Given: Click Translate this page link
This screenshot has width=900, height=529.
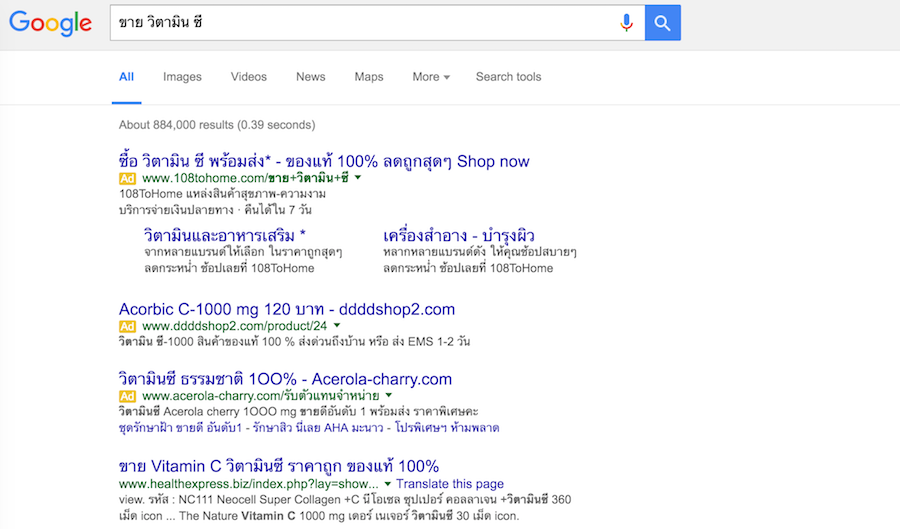Looking at the screenshot, I should coord(449,484).
